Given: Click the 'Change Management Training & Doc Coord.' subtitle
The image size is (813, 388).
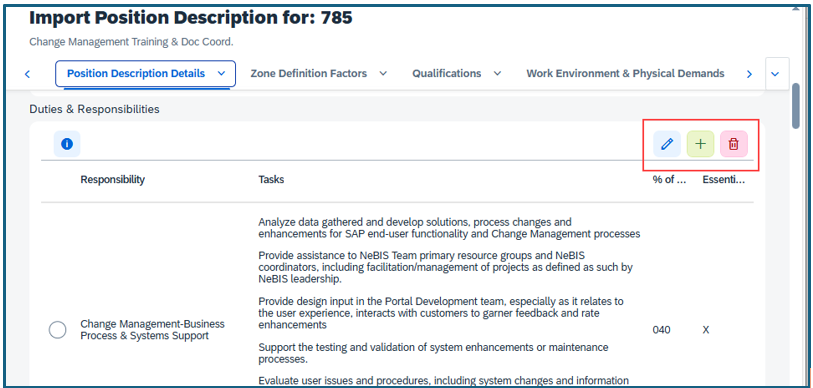Looking at the screenshot, I should pyautogui.click(x=131, y=42).
